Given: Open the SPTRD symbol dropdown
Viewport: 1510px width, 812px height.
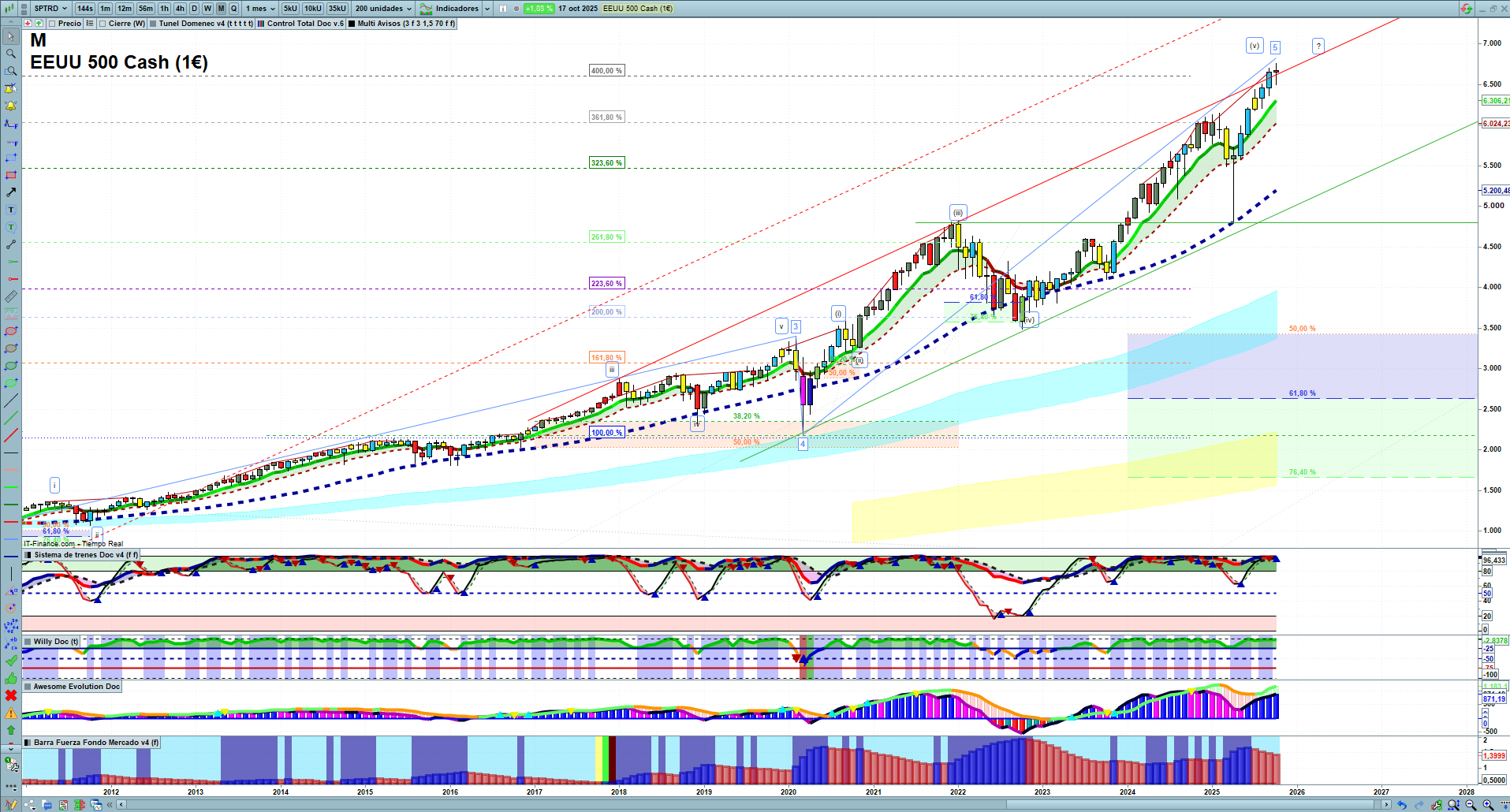Looking at the screenshot, I should (x=51, y=9).
